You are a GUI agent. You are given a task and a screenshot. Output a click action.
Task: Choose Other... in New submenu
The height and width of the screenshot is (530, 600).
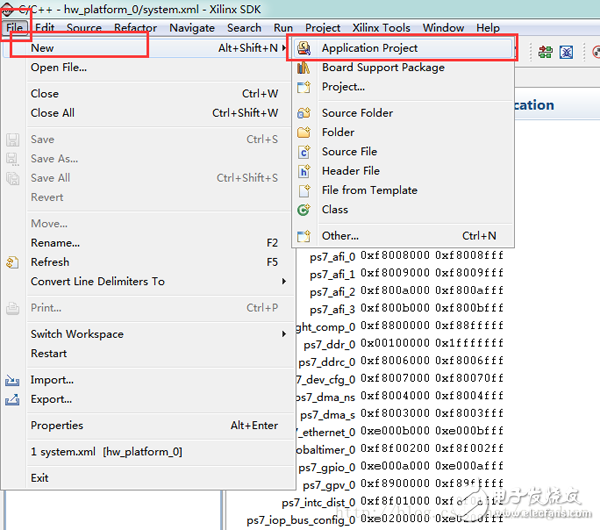(340, 236)
